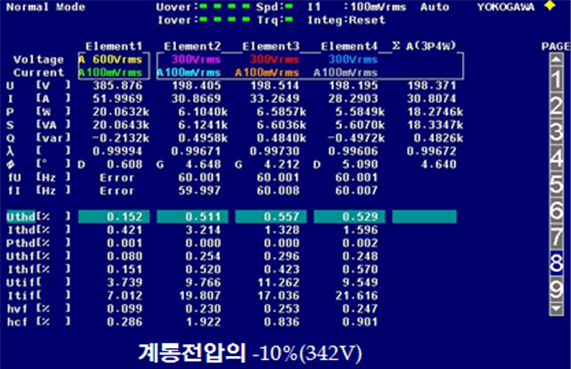Click Element1 fI Error reading
571x369 pixels.
tap(117, 191)
